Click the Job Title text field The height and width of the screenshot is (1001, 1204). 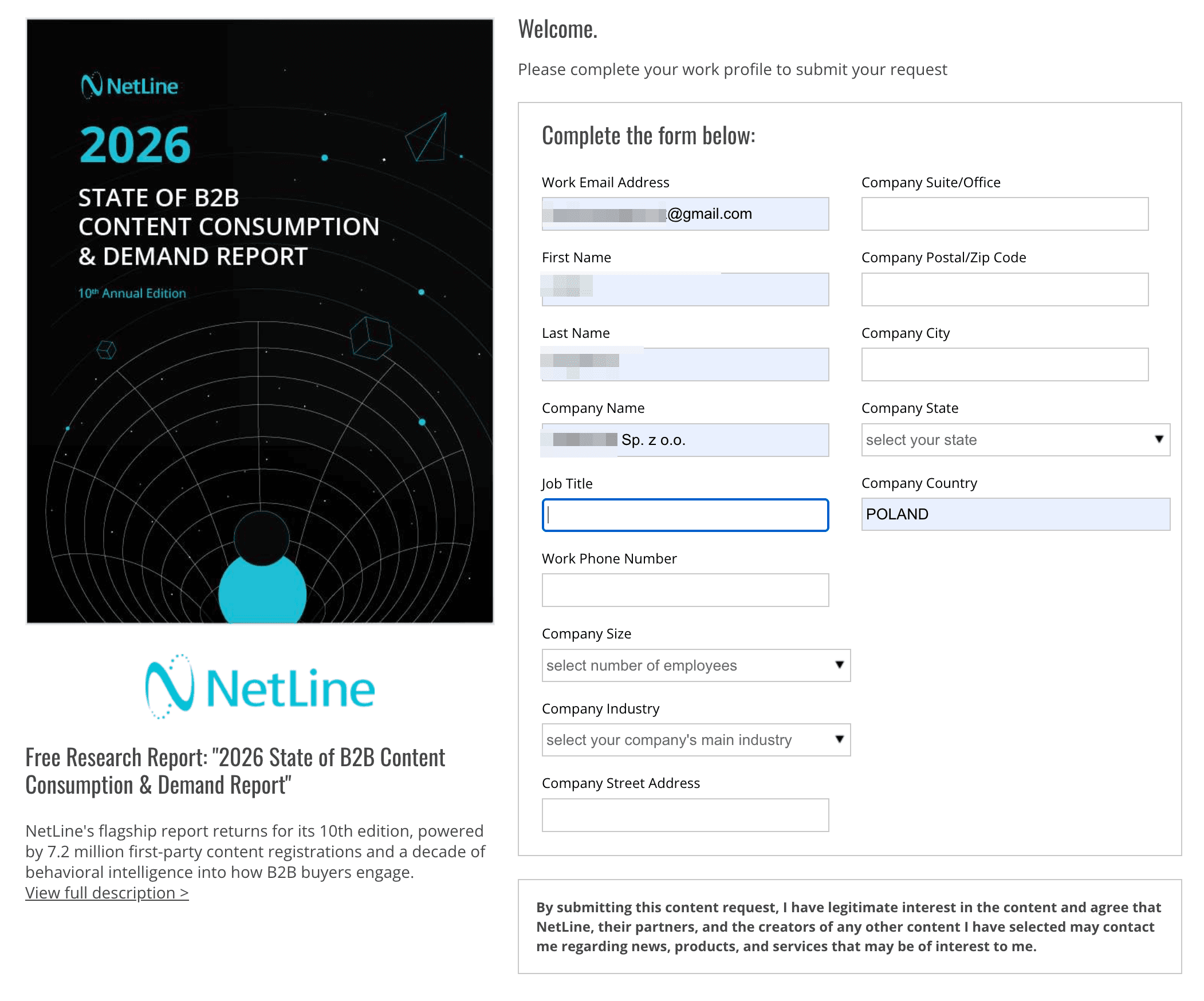coord(685,515)
